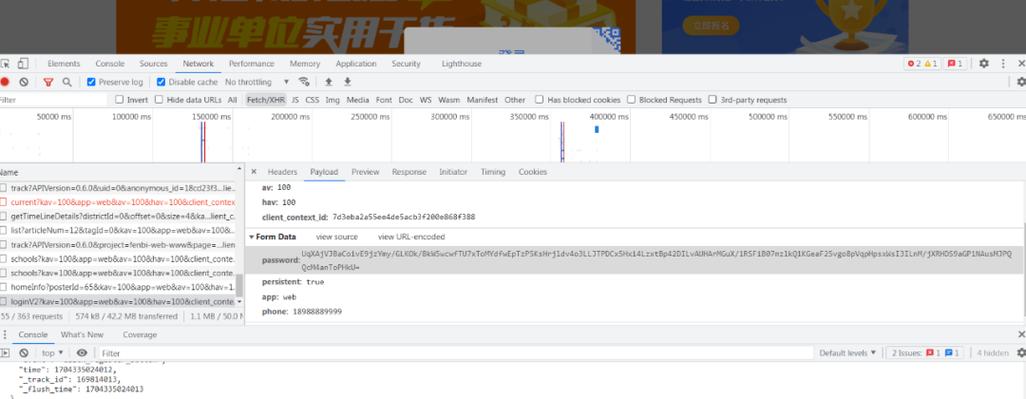Toggle the device toolbar icon

(x=23, y=63)
